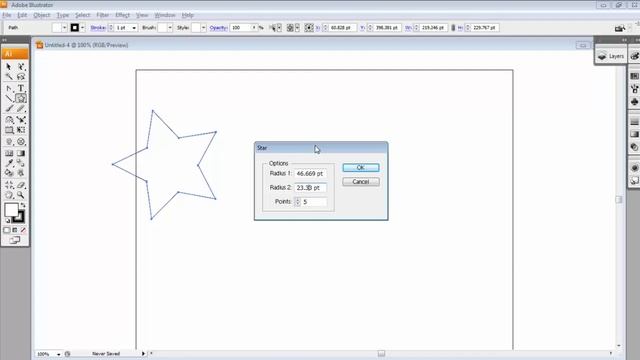640x360 pixels.
Task: Open the Brush dropdown
Action: coord(170,28)
